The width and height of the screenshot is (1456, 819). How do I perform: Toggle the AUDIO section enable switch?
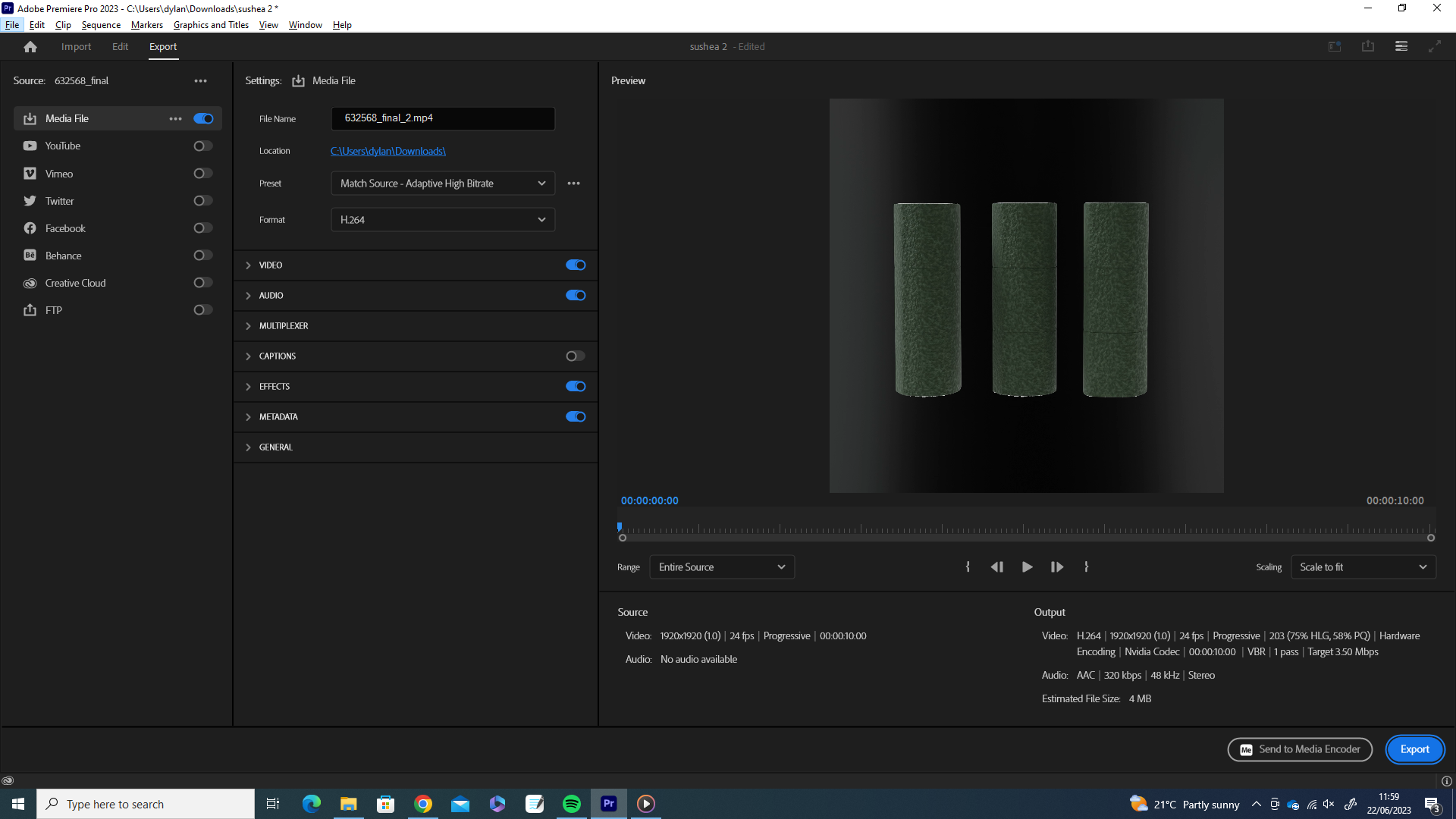576,295
